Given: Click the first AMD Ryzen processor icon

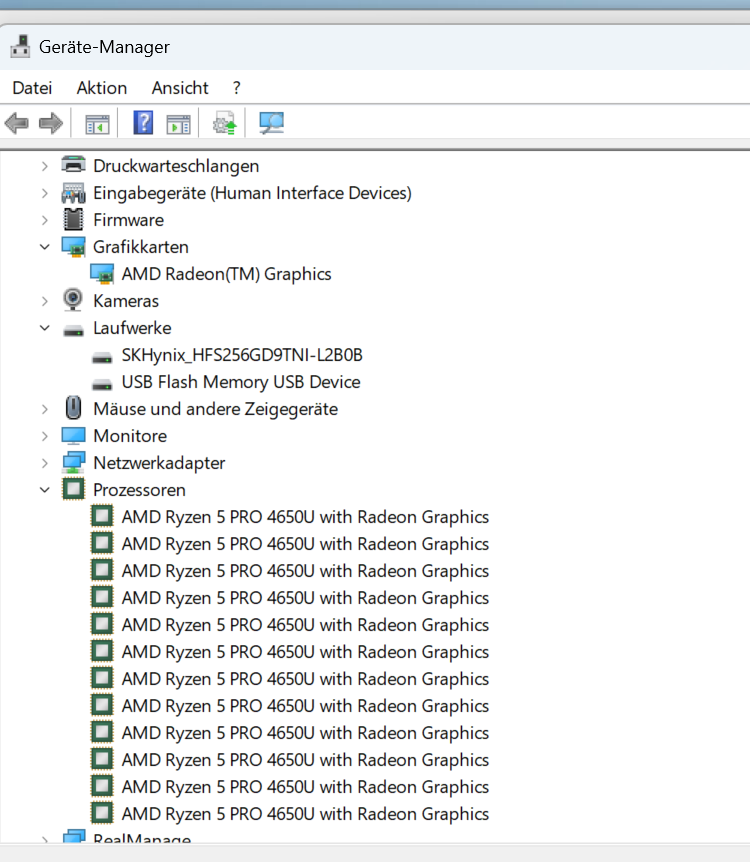Looking at the screenshot, I should (x=102, y=516).
